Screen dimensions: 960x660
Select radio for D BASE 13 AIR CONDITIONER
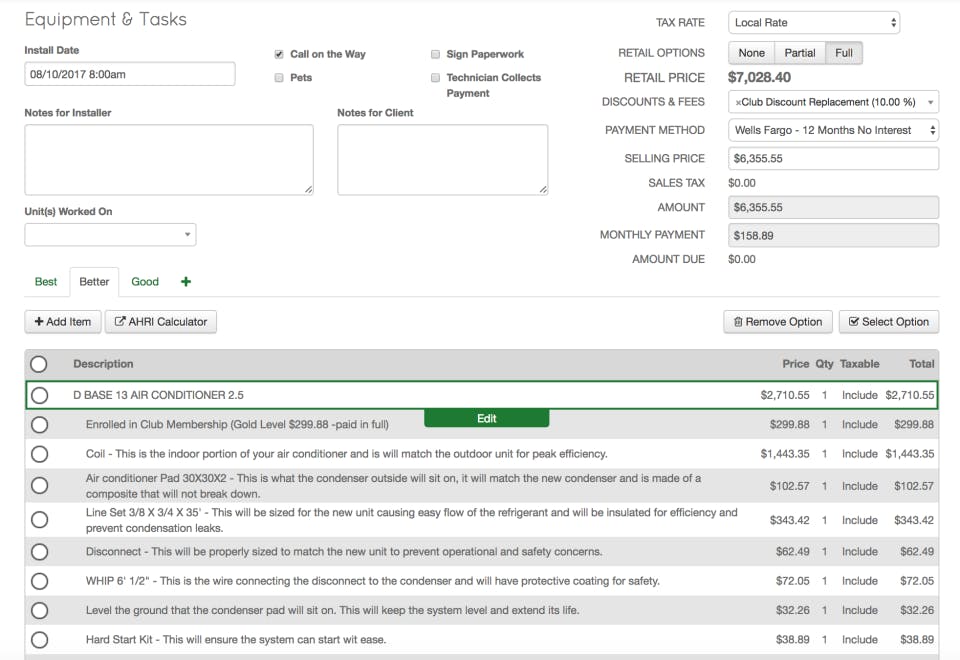click(x=39, y=395)
